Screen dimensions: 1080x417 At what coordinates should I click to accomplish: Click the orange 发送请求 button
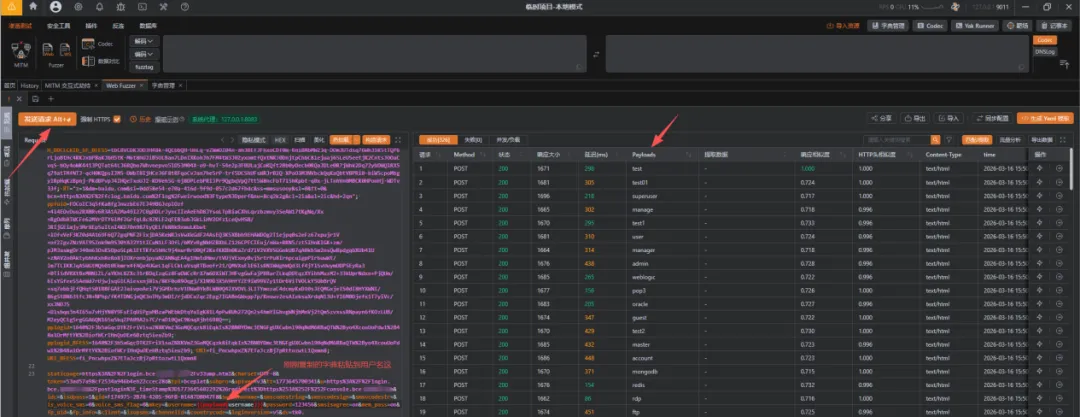pos(48,119)
